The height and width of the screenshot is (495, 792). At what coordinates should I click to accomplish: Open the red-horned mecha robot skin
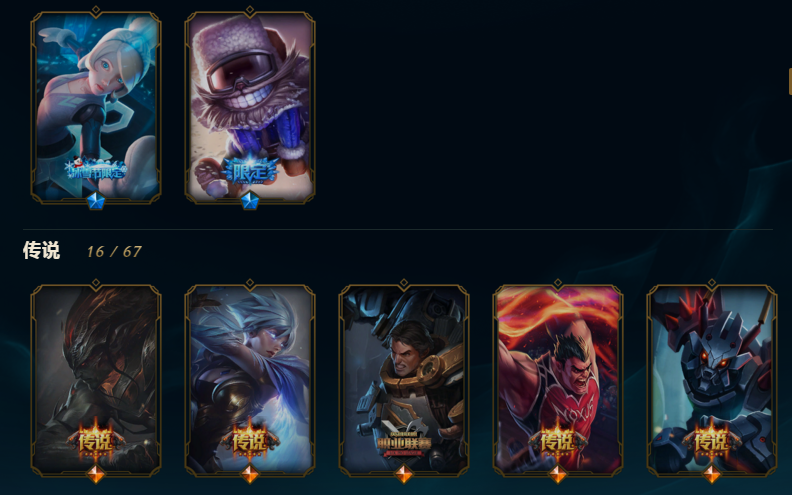[712, 380]
